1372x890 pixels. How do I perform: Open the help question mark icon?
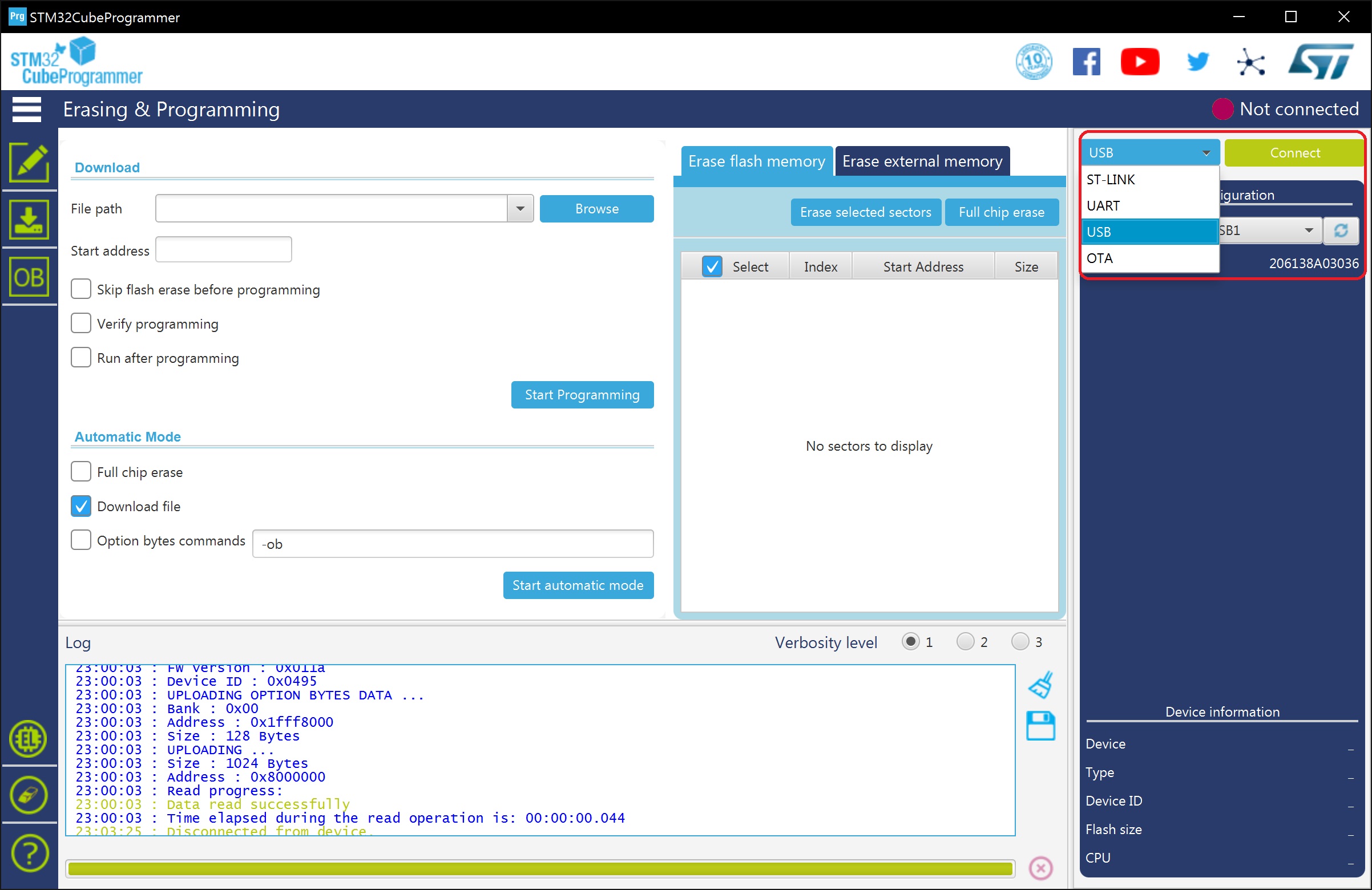pos(29,852)
